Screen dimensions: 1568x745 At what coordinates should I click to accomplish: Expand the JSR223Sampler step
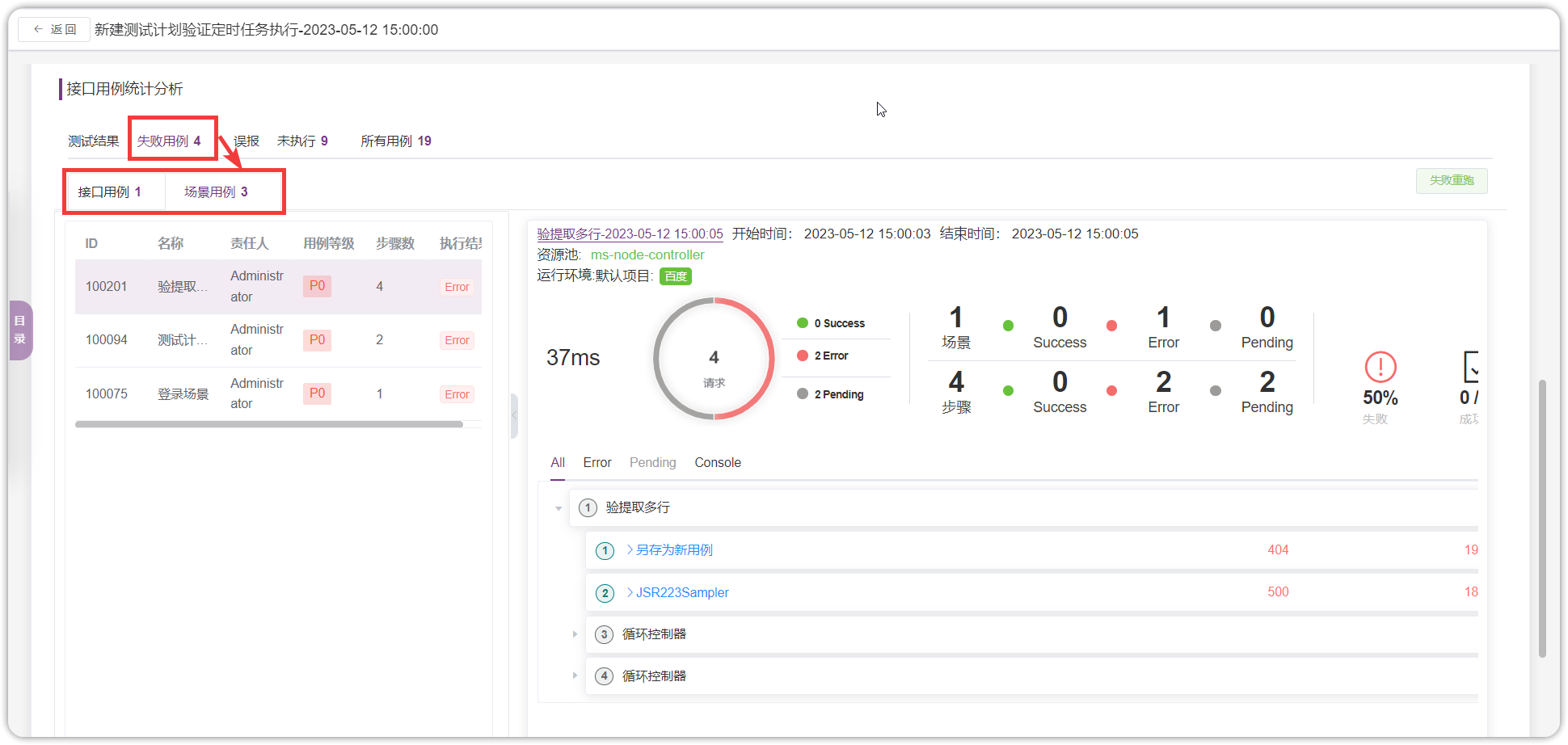(x=630, y=592)
